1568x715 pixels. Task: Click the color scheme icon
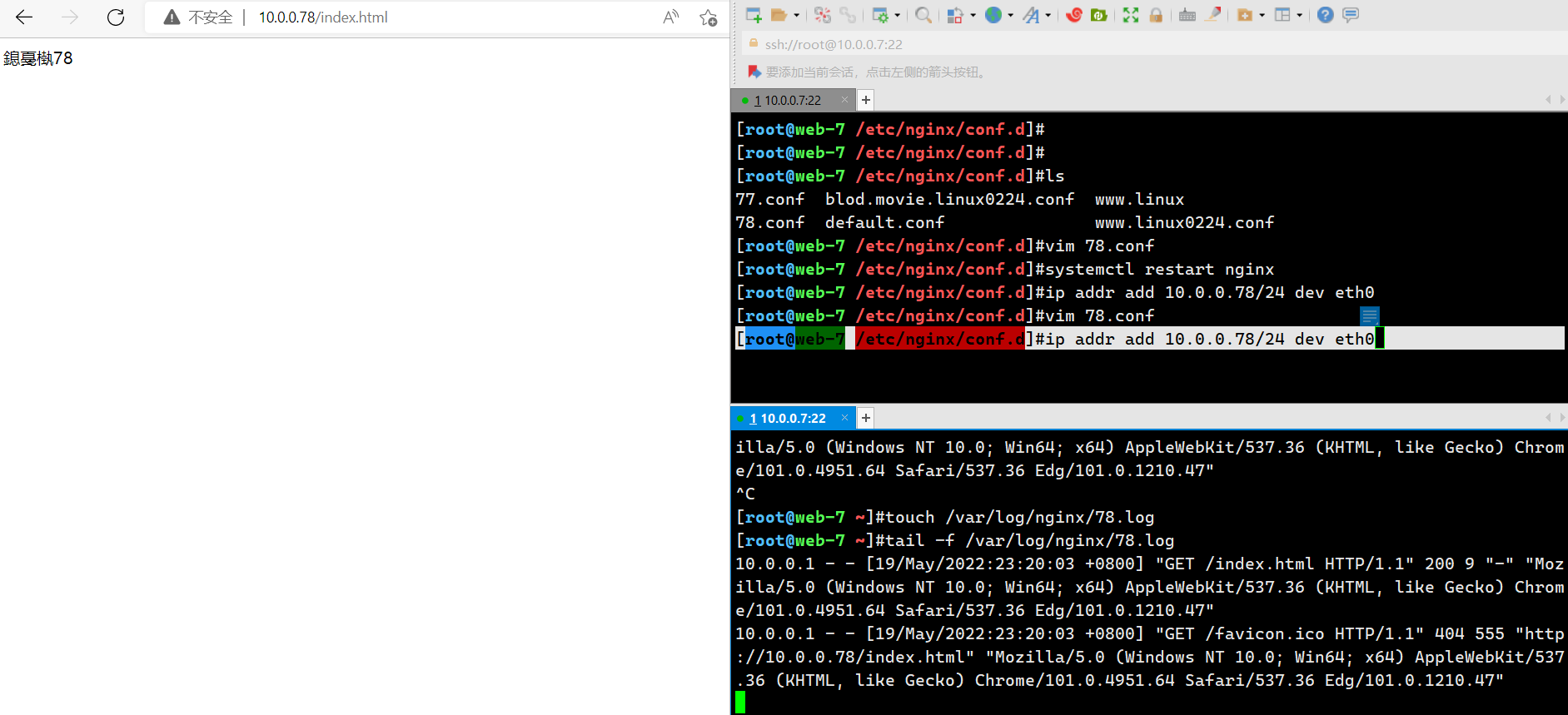click(x=955, y=15)
